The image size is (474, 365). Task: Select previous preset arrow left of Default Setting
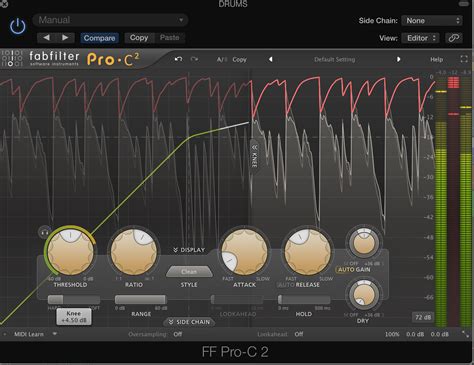[270, 59]
